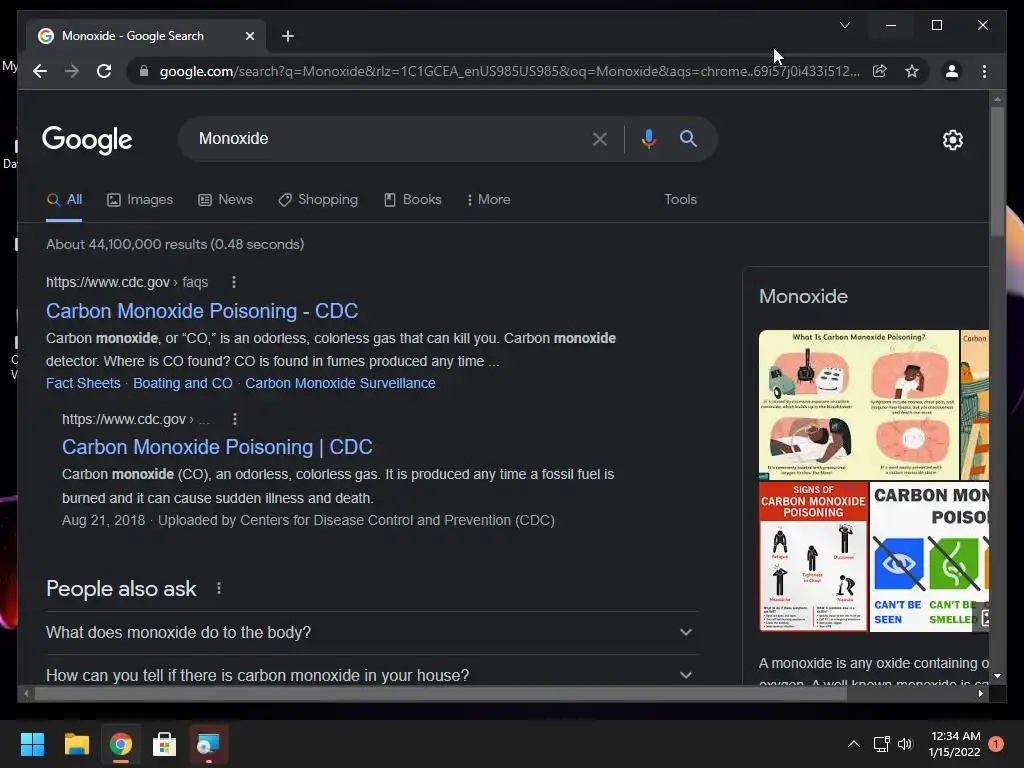Click the Monoxide knowledge panel title
The width and height of the screenshot is (1024, 768).
coord(803,296)
